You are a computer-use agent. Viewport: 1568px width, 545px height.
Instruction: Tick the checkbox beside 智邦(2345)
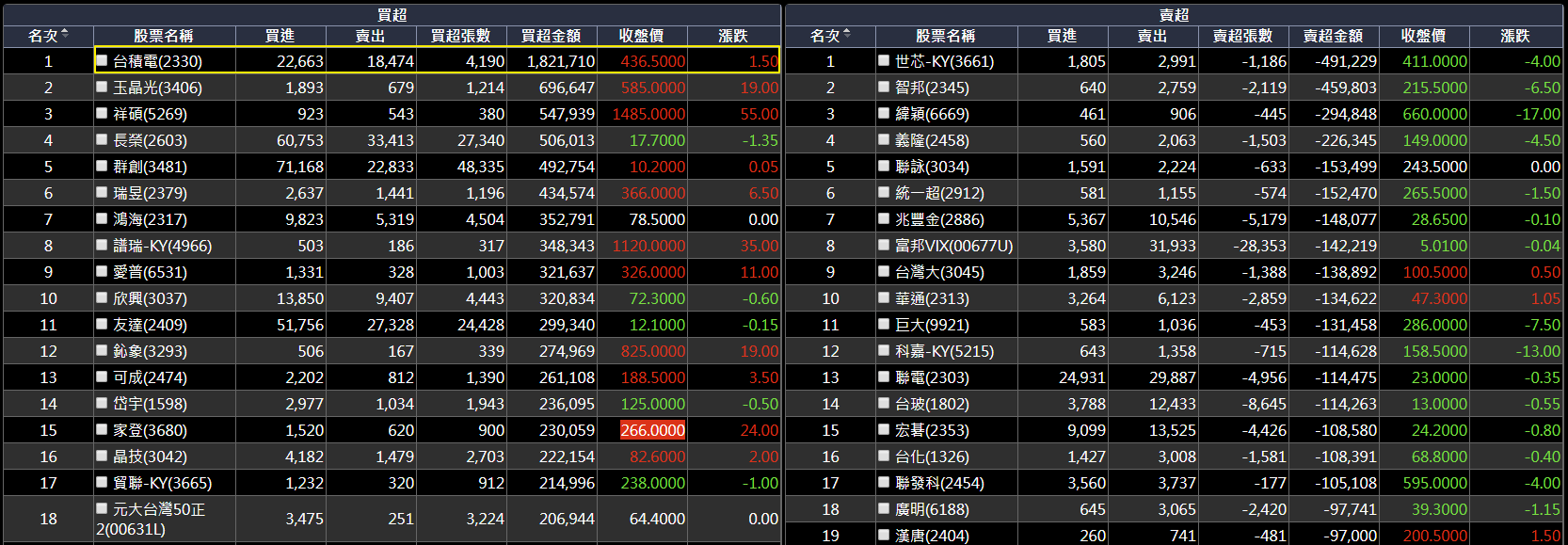(x=884, y=87)
